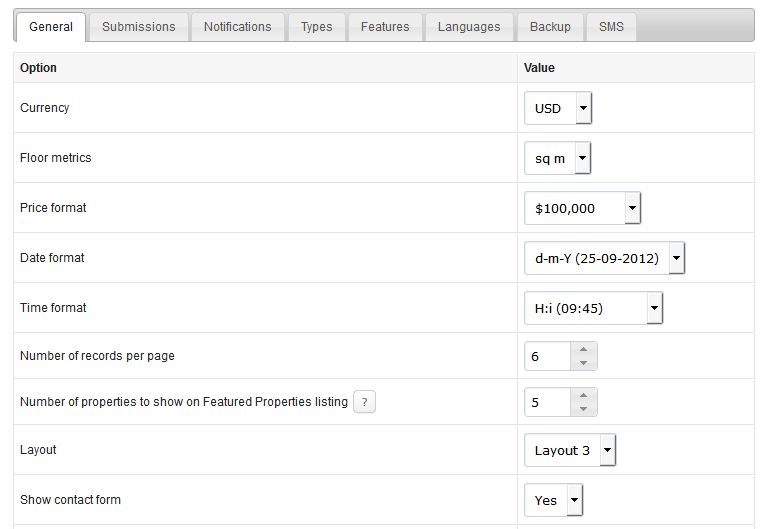Screen dimensions: 763x529
Task: Expand the Price format dropdown
Action: (x=582, y=208)
